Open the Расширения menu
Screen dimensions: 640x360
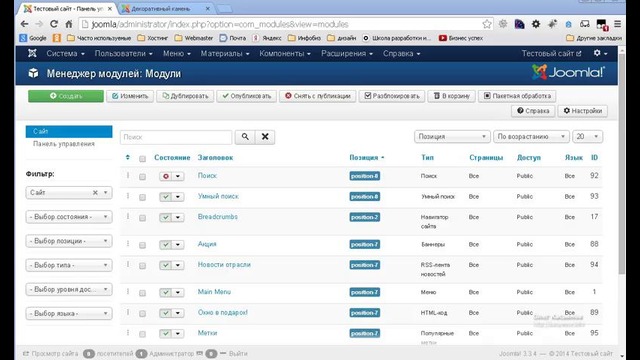(x=347, y=53)
